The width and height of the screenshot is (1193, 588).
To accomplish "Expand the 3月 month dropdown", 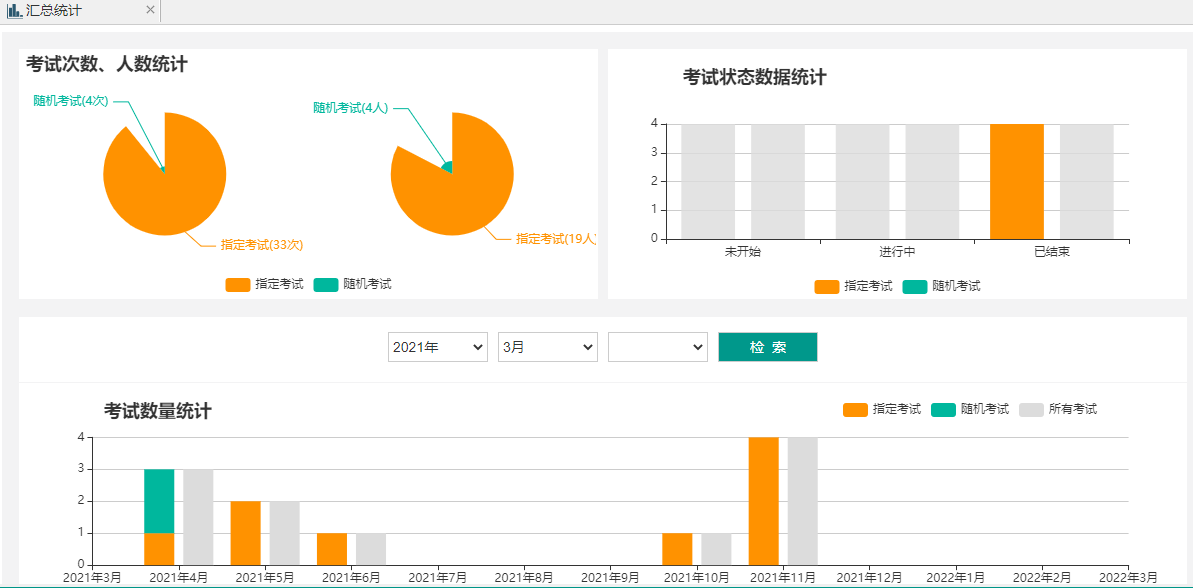I will click(547, 347).
